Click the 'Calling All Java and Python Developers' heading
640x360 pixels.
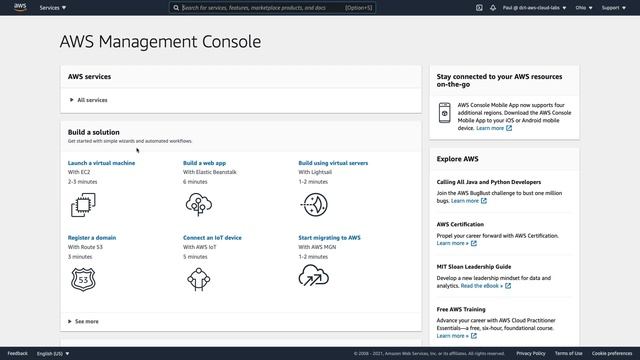[x=489, y=182]
